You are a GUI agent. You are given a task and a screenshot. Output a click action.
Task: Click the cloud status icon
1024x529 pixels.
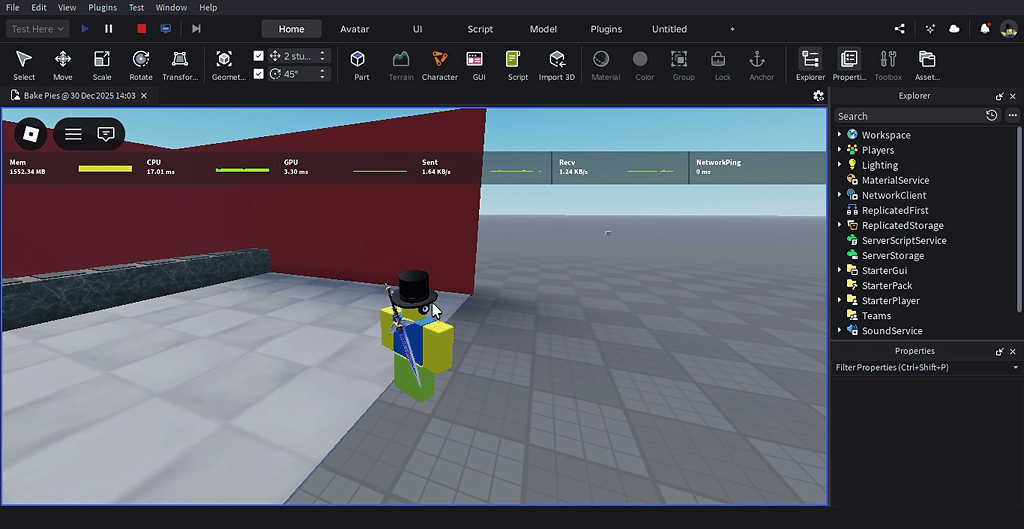[954, 29]
